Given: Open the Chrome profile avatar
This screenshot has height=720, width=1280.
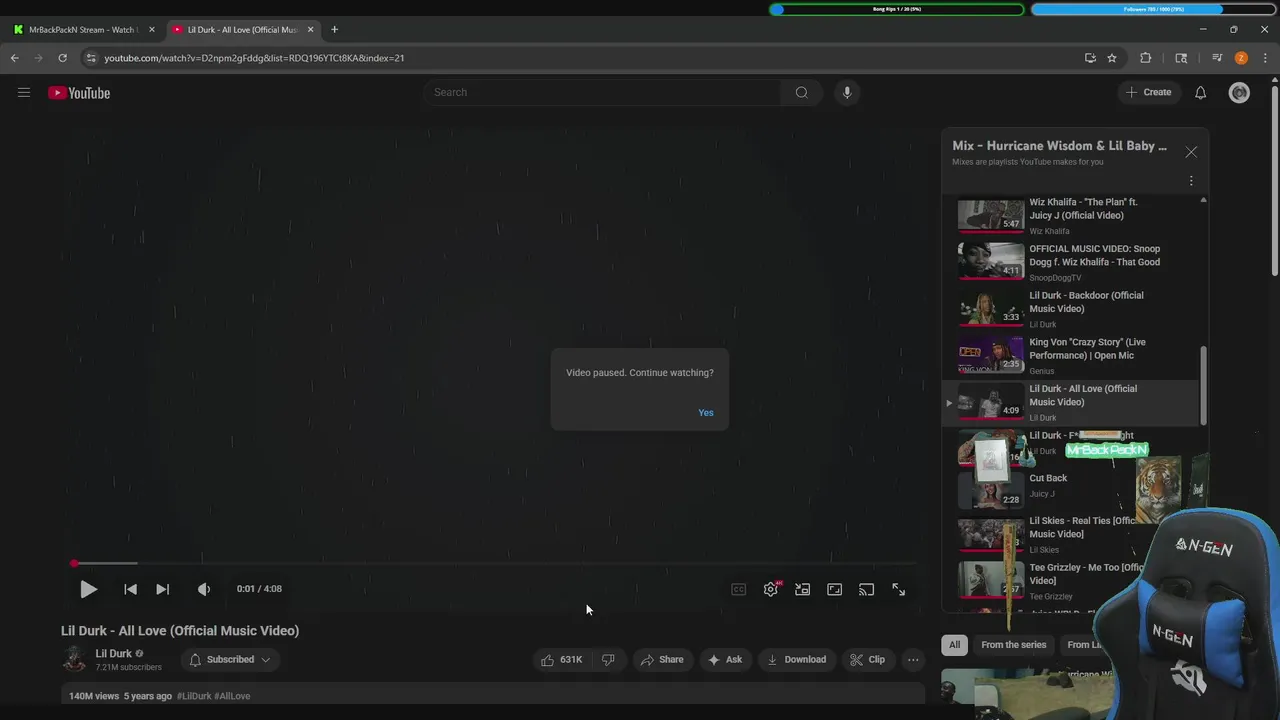Looking at the screenshot, I should click(x=1241, y=58).
